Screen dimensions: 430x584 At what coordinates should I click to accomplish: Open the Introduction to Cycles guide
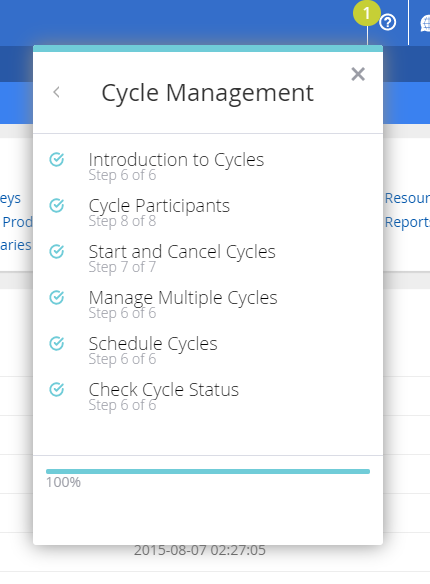176,160
